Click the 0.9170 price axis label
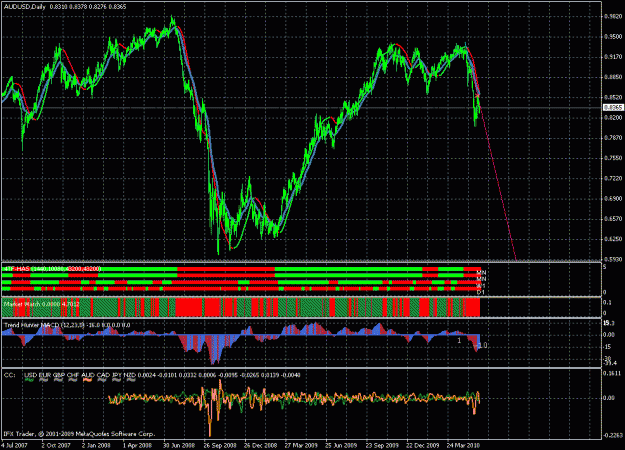625x450 pixels. (x=613, y=57)
